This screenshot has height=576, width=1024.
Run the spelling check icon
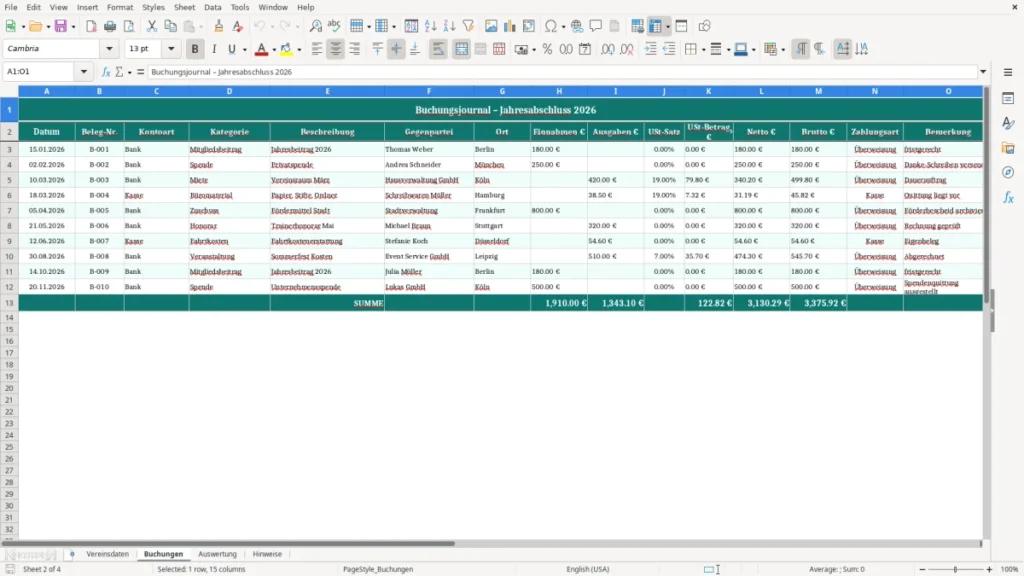coord(334,26)
